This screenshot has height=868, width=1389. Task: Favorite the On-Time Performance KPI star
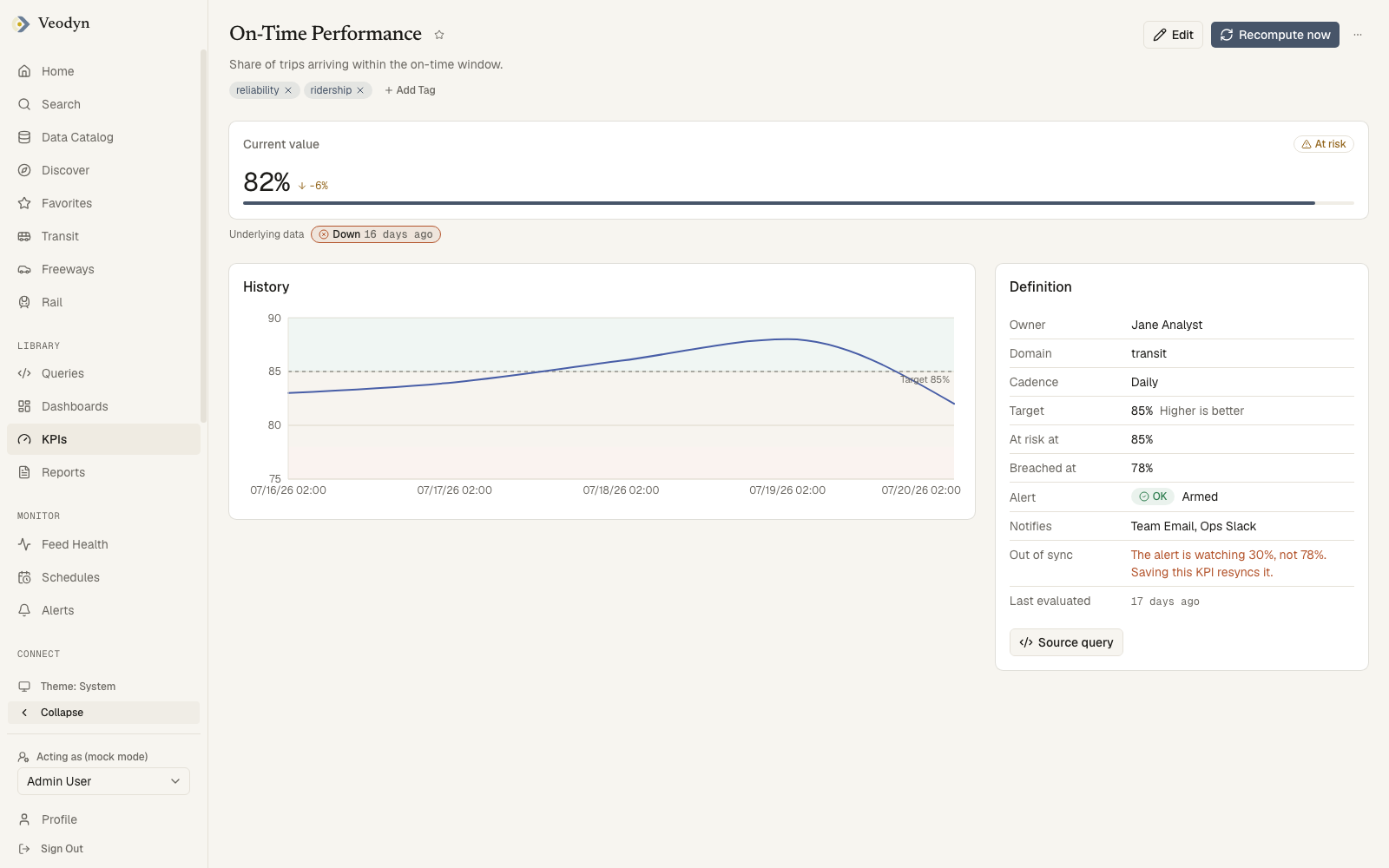(439, 35)
